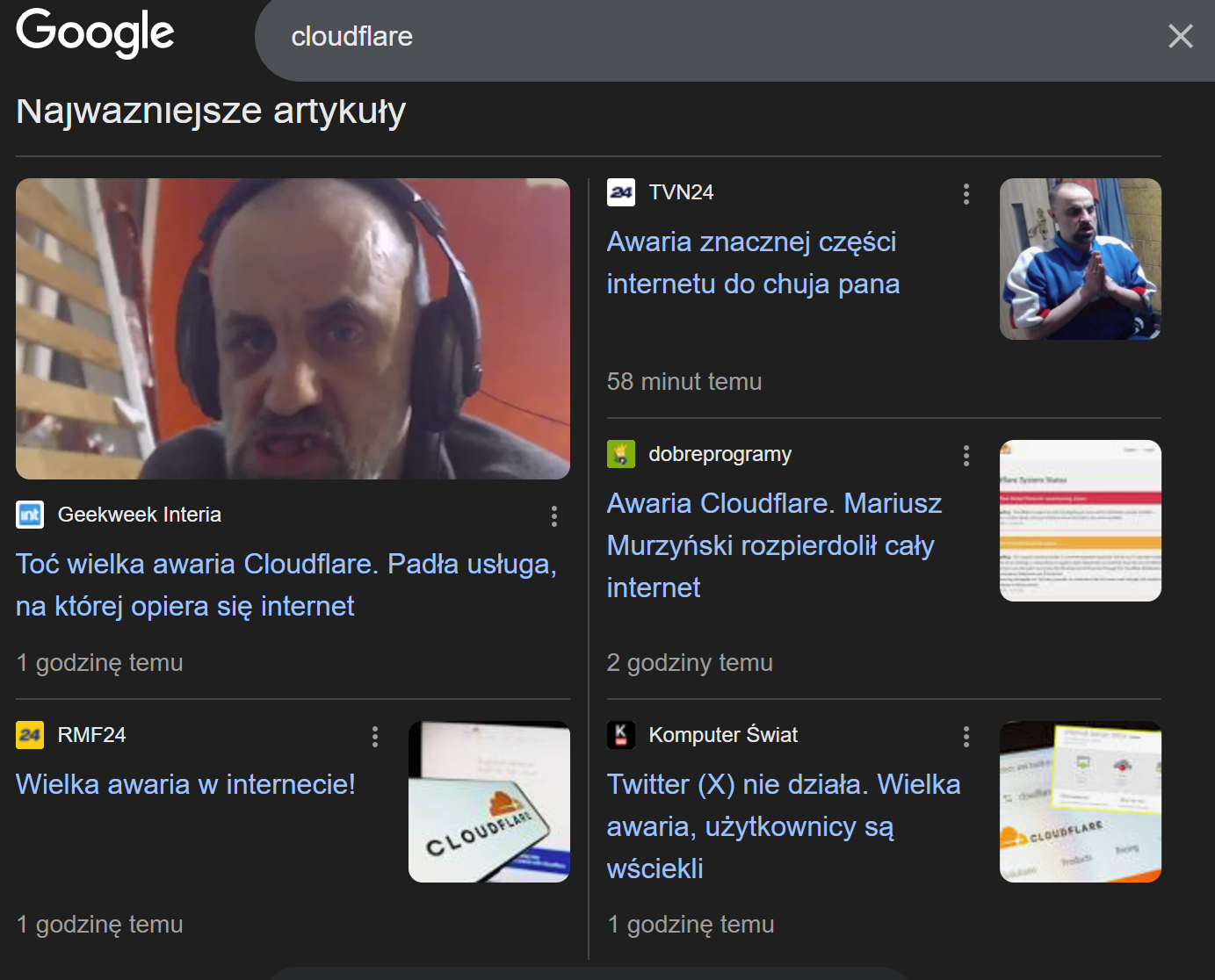Viewport: 1215px width, 980px height.
Task: Open more options for TVN24 article
Action: point(965,194)
